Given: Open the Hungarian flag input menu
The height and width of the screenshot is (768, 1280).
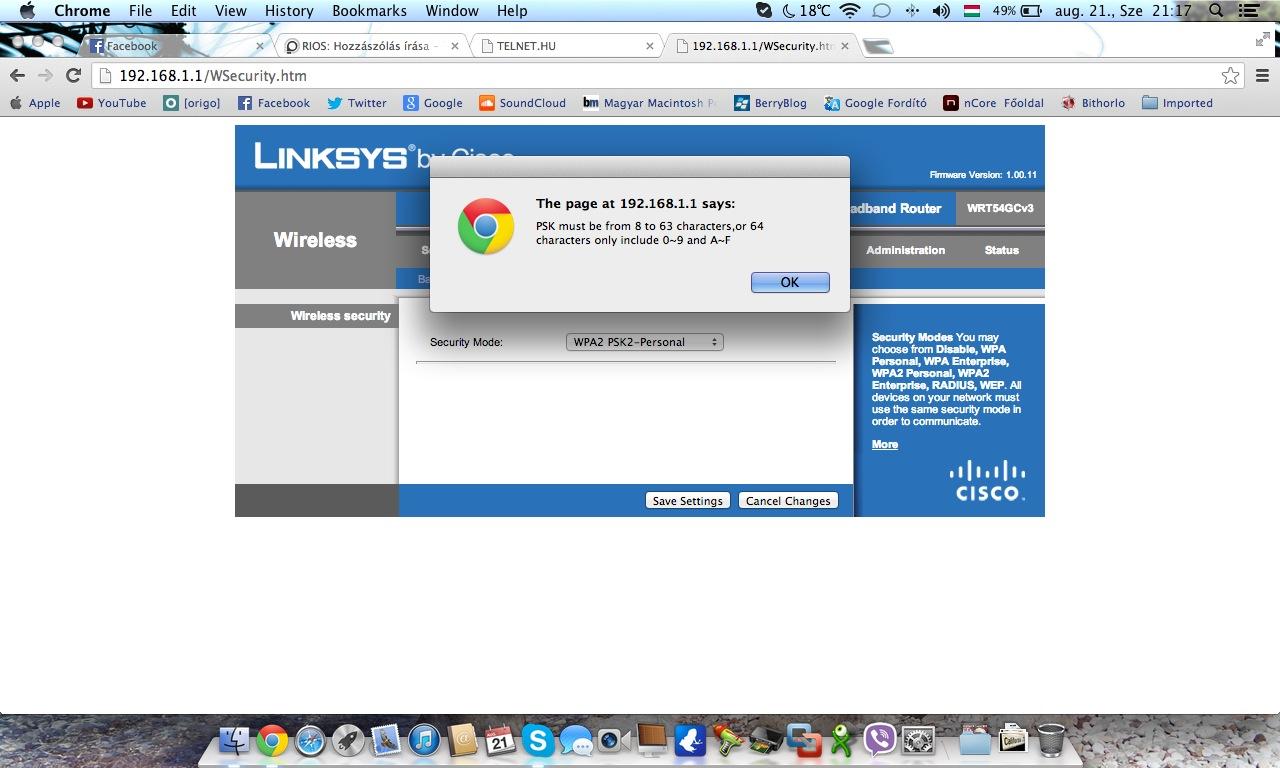Looking at the screenshot, I should coord(971,11).
